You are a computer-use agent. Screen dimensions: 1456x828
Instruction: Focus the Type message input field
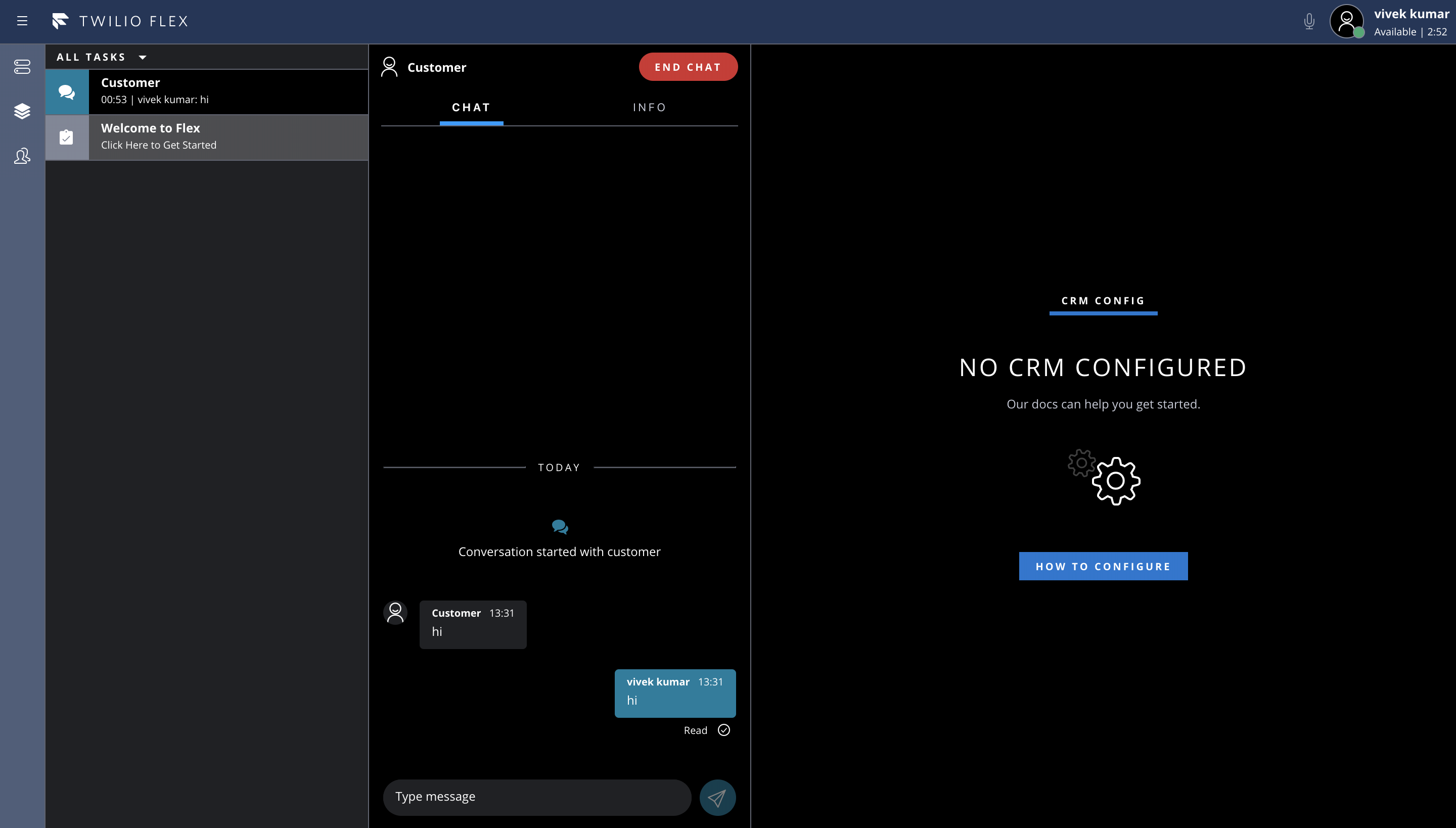537,797
